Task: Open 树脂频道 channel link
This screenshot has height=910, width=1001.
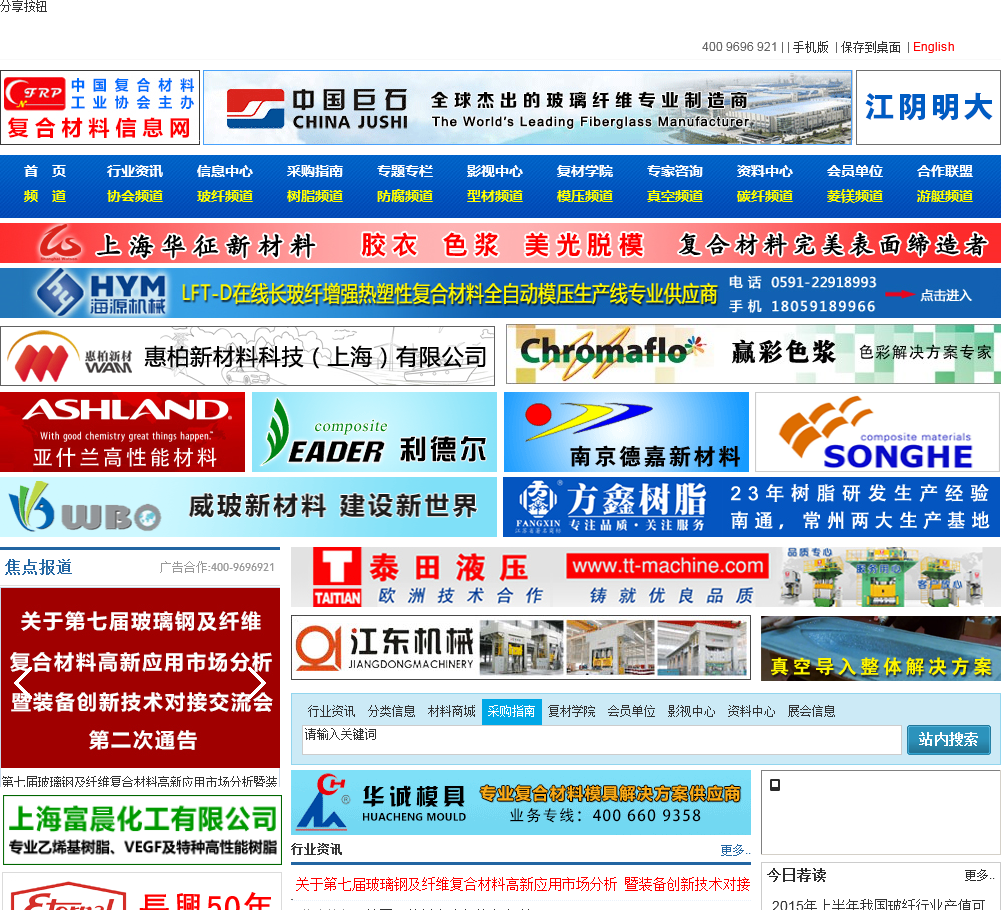Action: pyautogui.click(x=315, y=196)
